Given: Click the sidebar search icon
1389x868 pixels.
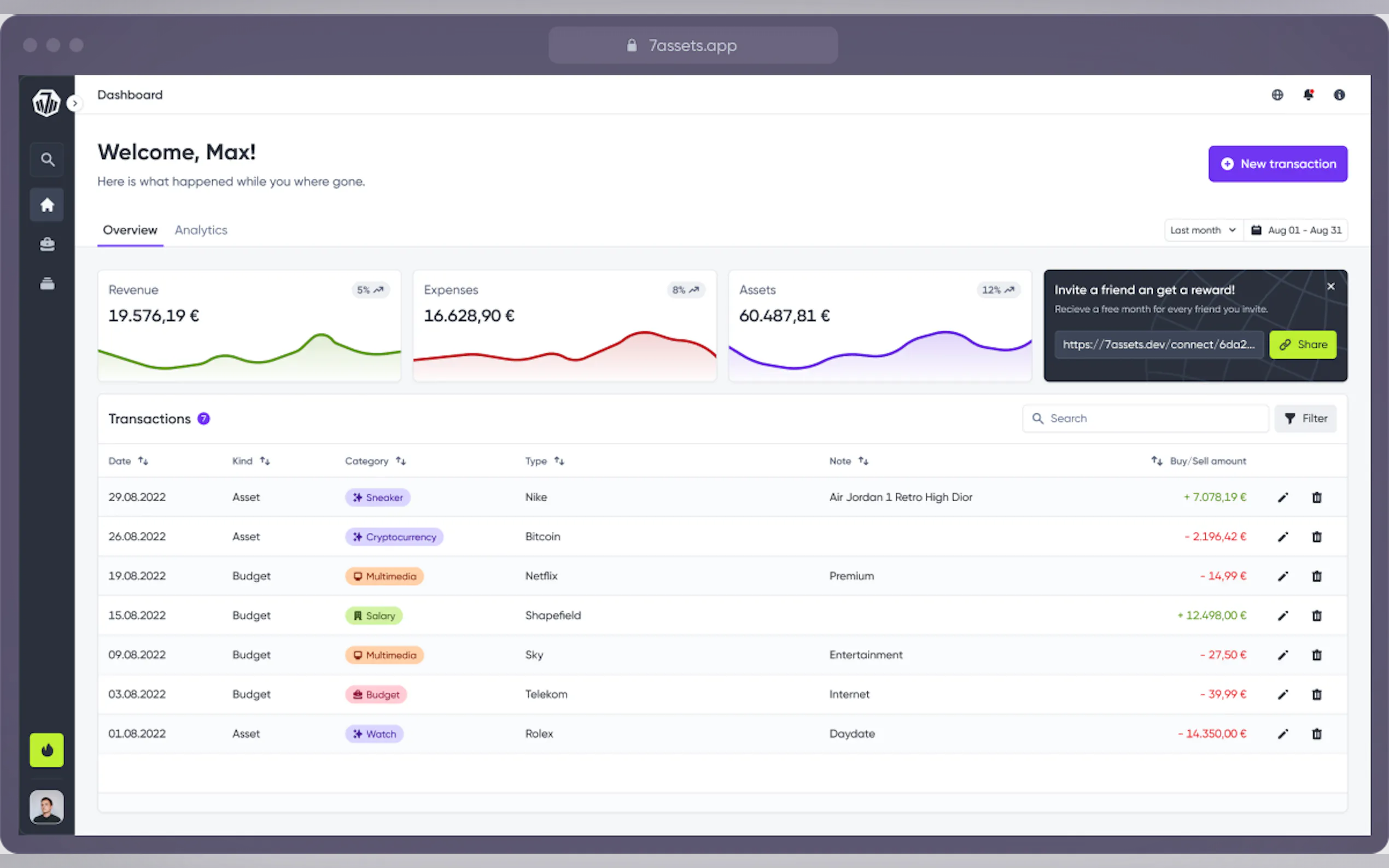Looking at the screenshot, I should [47, 160].
